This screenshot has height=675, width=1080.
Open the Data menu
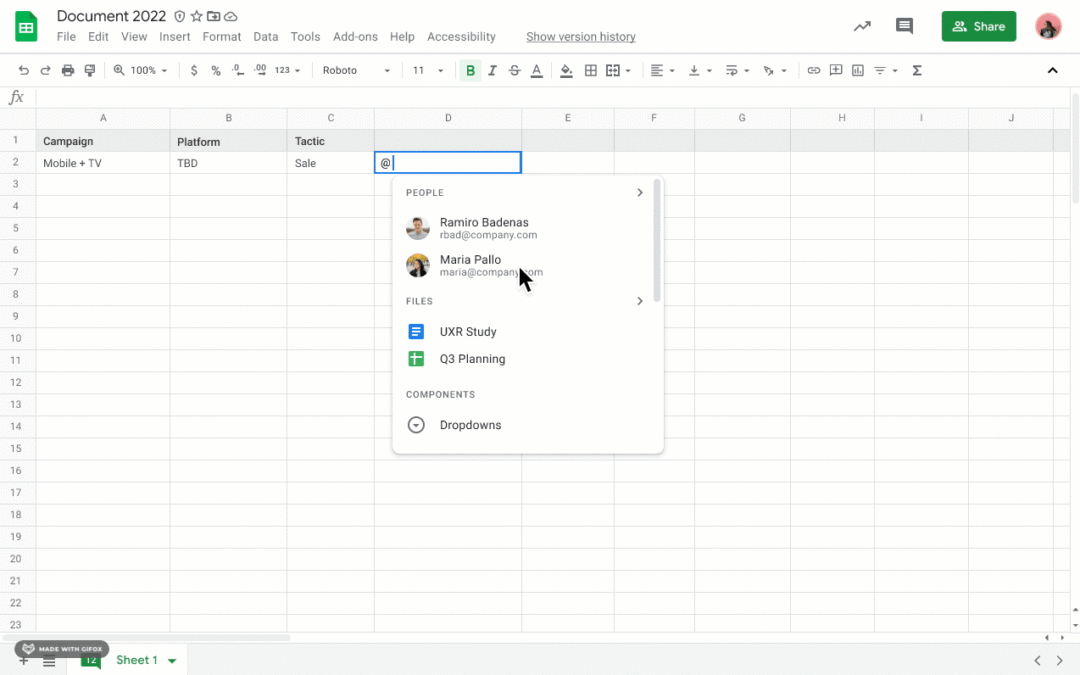point(265,37)
